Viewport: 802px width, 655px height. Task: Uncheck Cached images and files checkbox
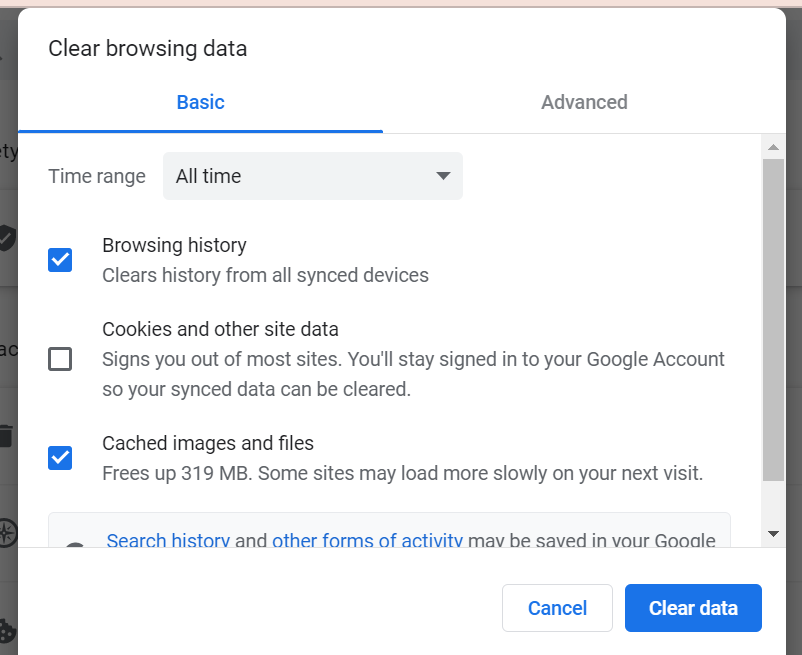pyautogui.click(x=60, y=458)
